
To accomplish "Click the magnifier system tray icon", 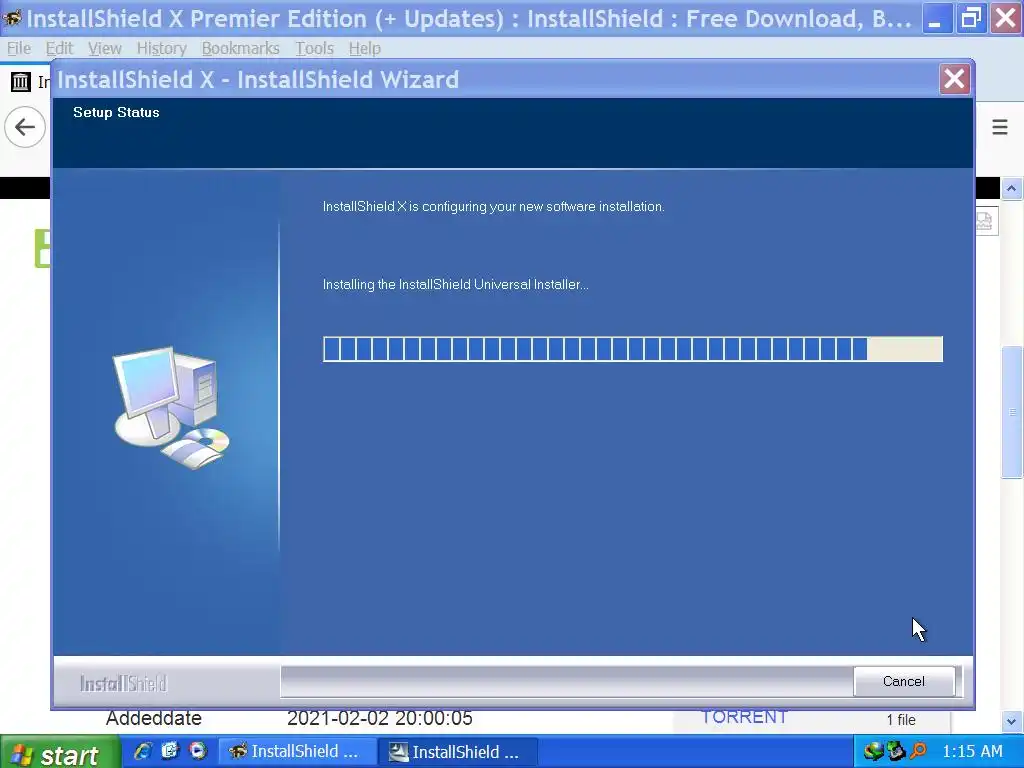I will [918, 752].
